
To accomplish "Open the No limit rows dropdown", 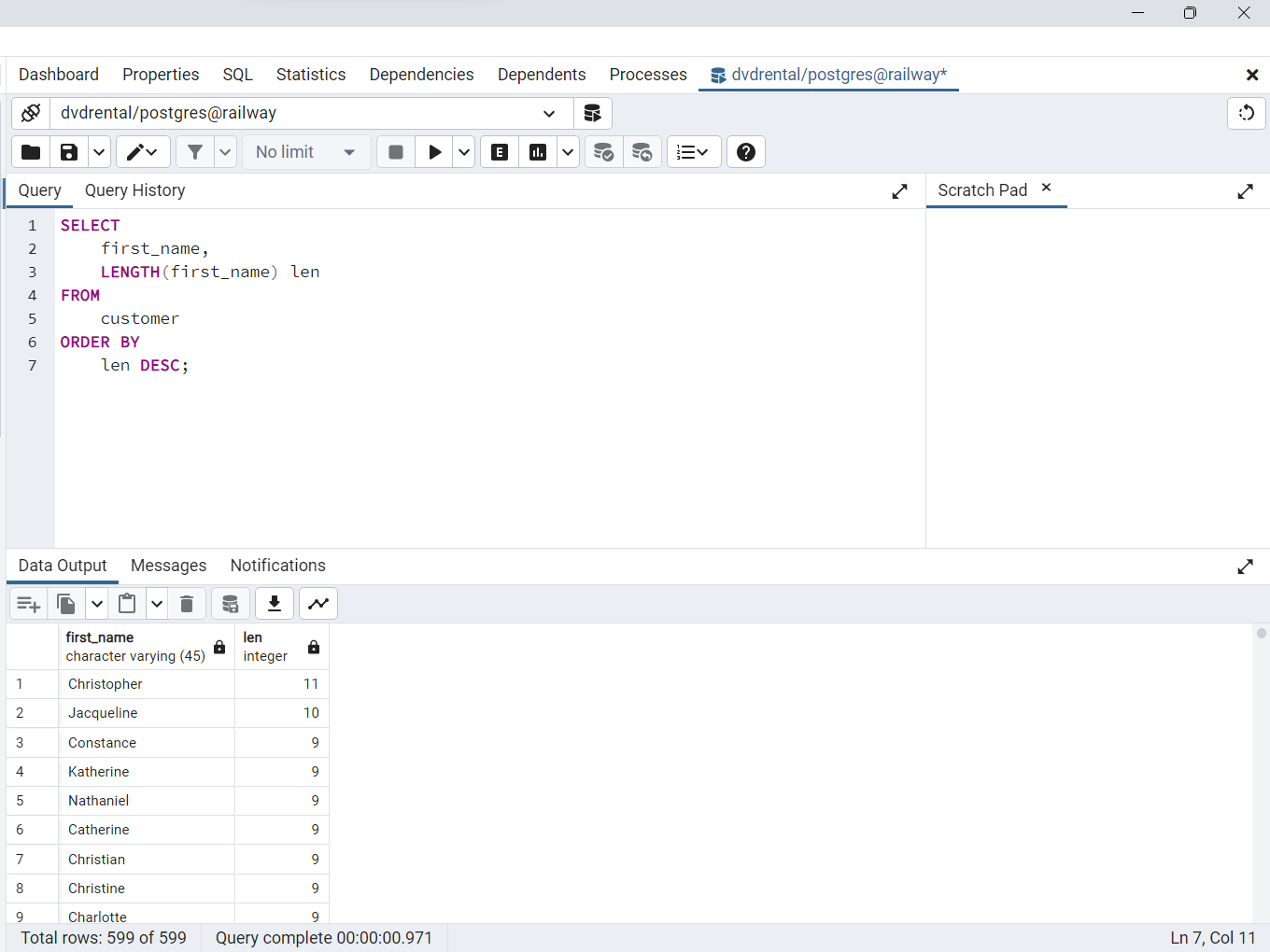I will click(x=306, y=152).
